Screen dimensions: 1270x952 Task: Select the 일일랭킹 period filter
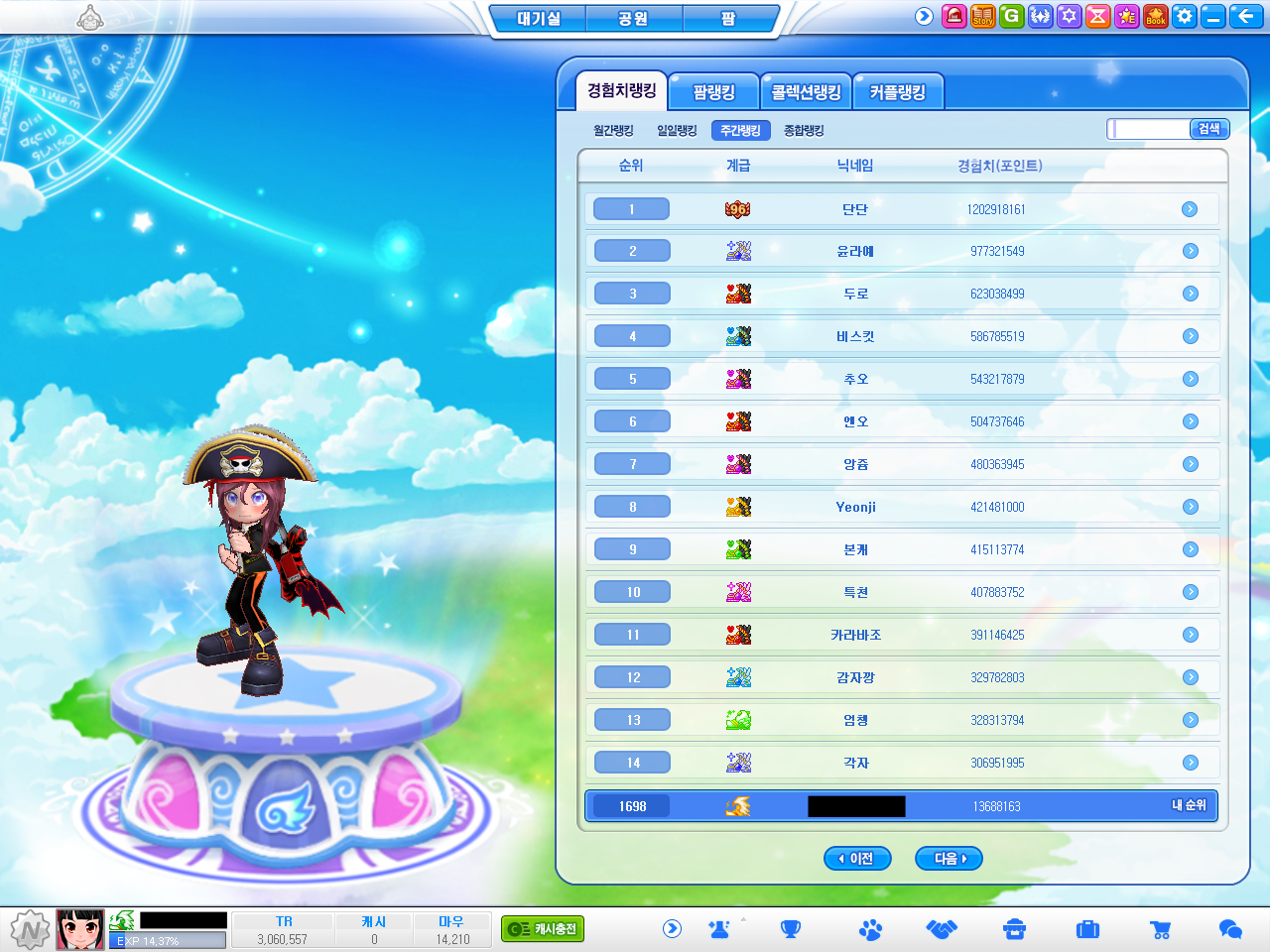pyautogui.click(x=677, y=130)
